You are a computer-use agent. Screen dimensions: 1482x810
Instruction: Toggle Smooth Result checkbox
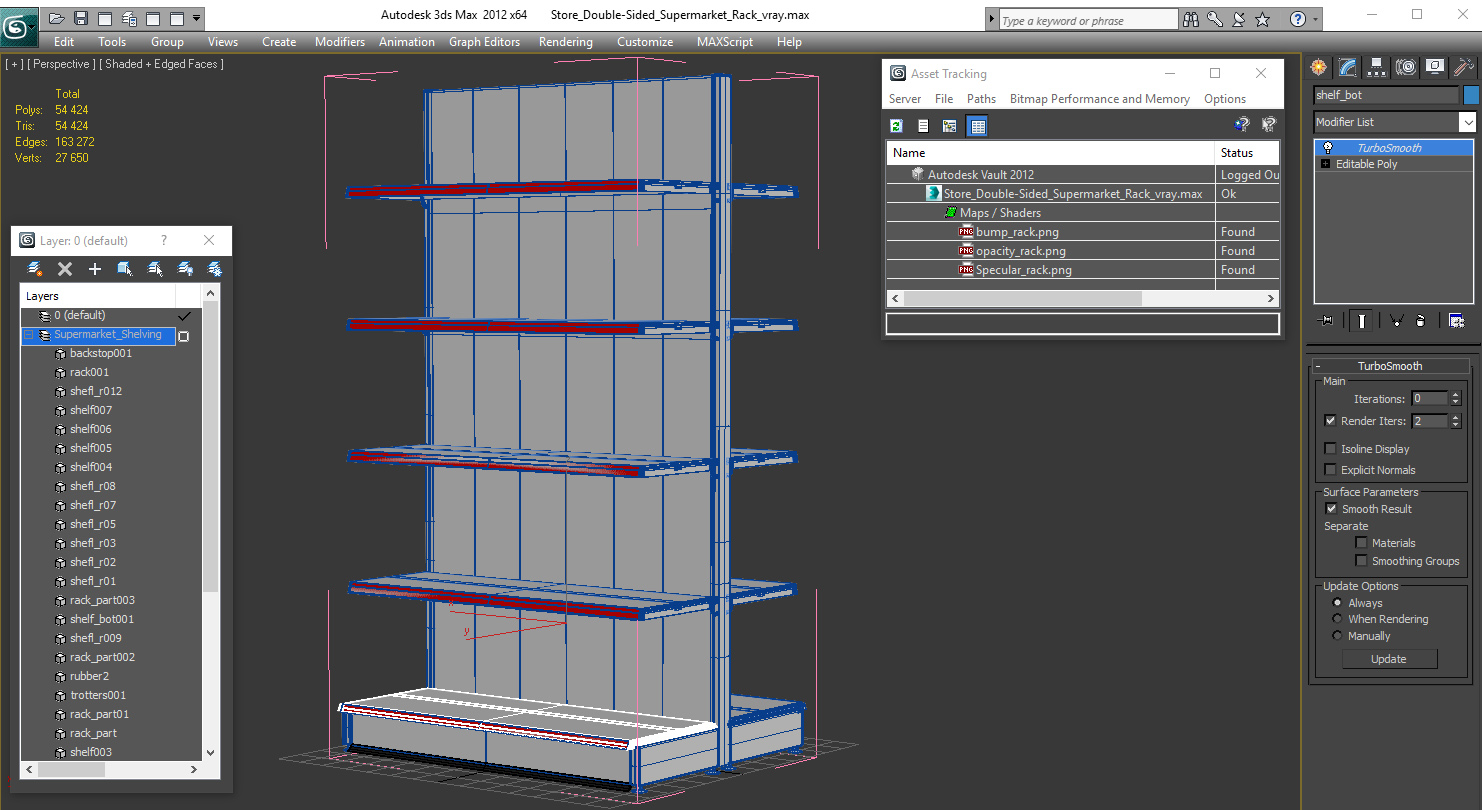[1331, 509]
